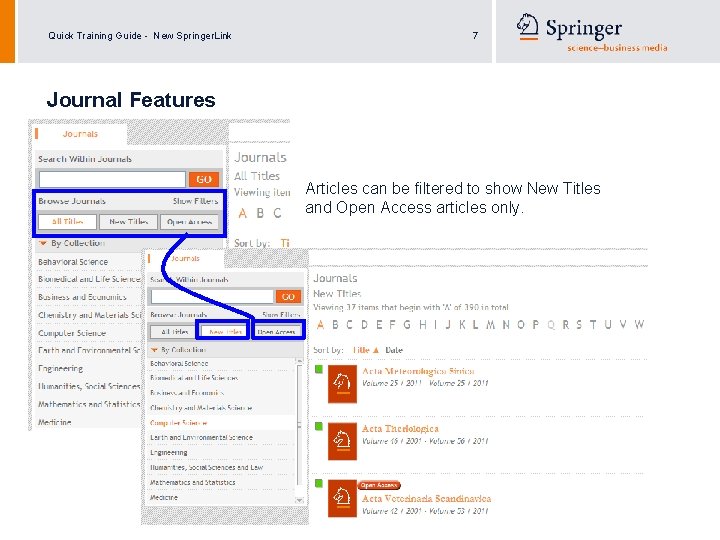
Task: Select highlighted Computer Science in lower list
Action: click(x=179, y=423)
